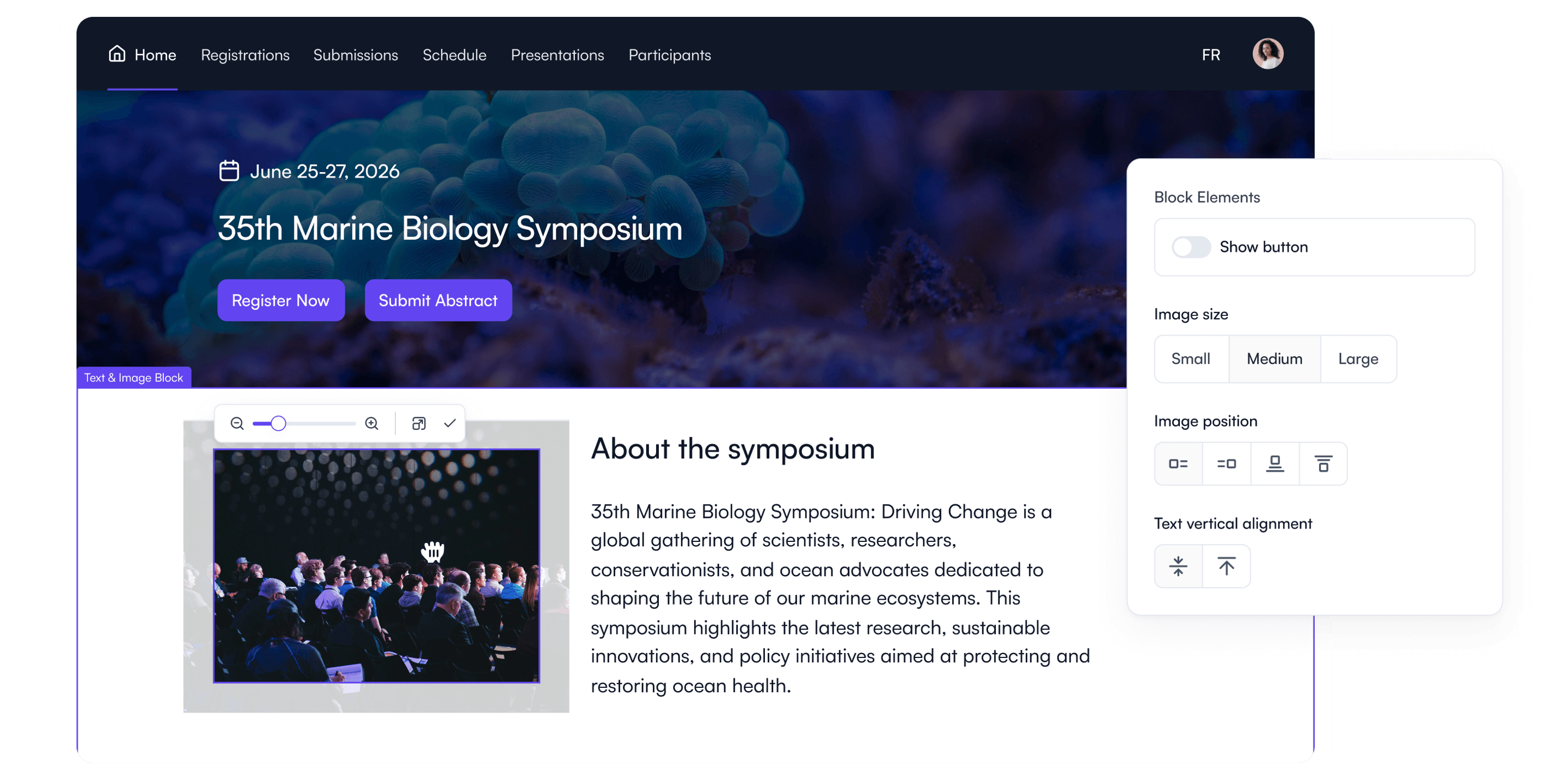Select Small image size
Image resolution: width=1568 pixels, height=781 pixels.
[1191, 358]
